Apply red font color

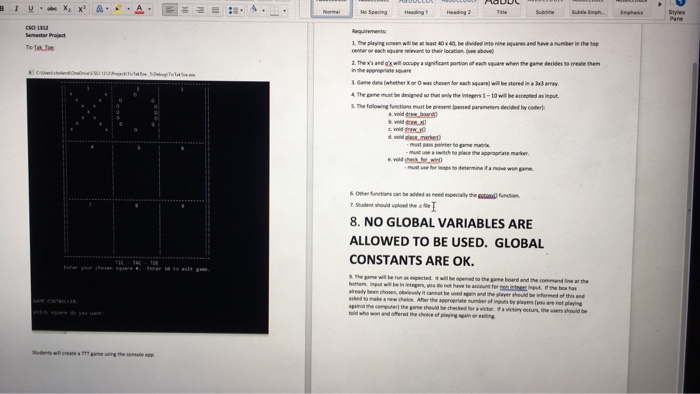(139, 9)
